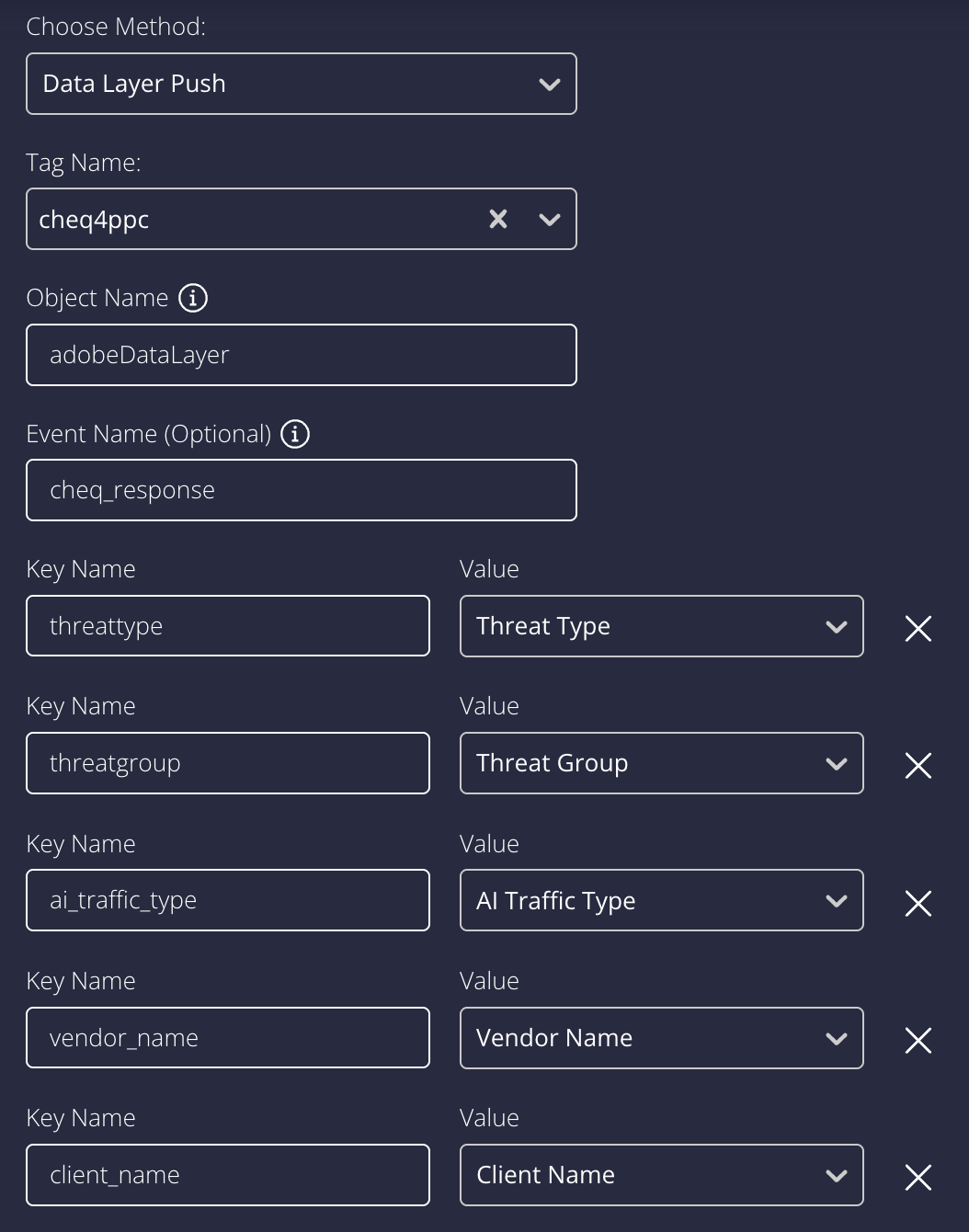
Task: Edit the adobeDataLayer object name field
Action: coord(302,355)
